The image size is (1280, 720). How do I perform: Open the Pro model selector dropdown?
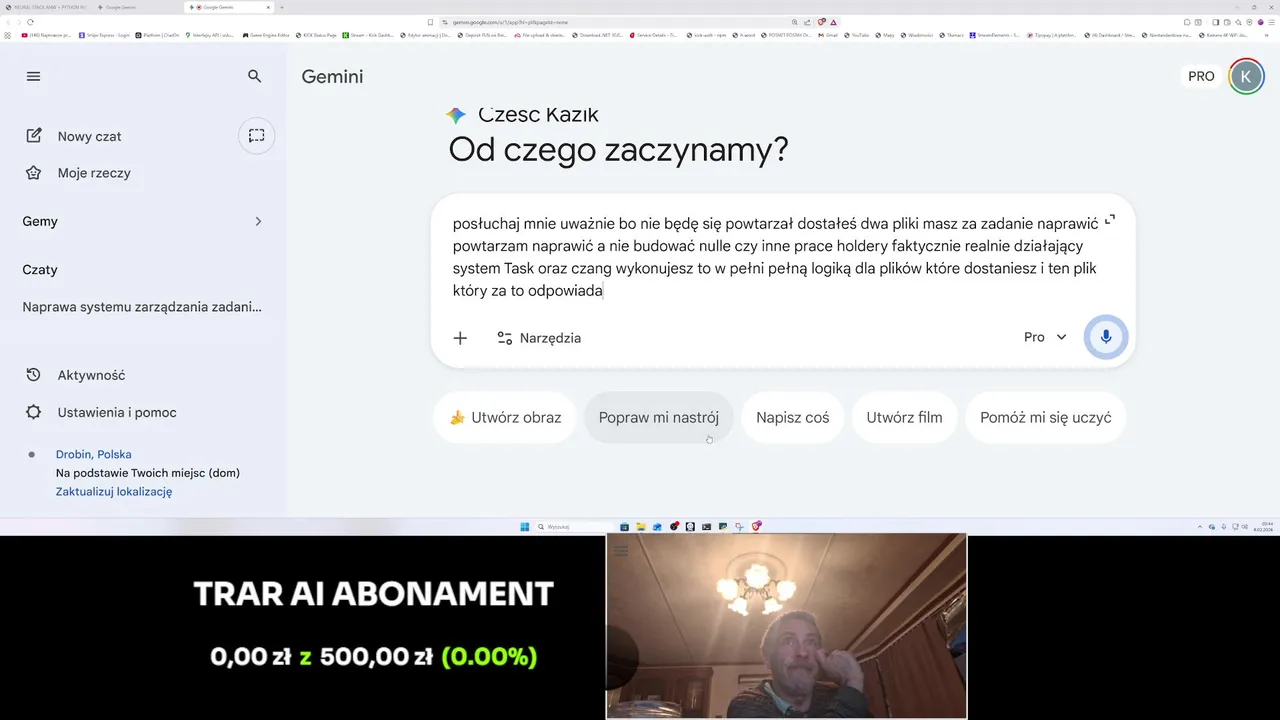pyautogui.click(x=1045, y=338)
